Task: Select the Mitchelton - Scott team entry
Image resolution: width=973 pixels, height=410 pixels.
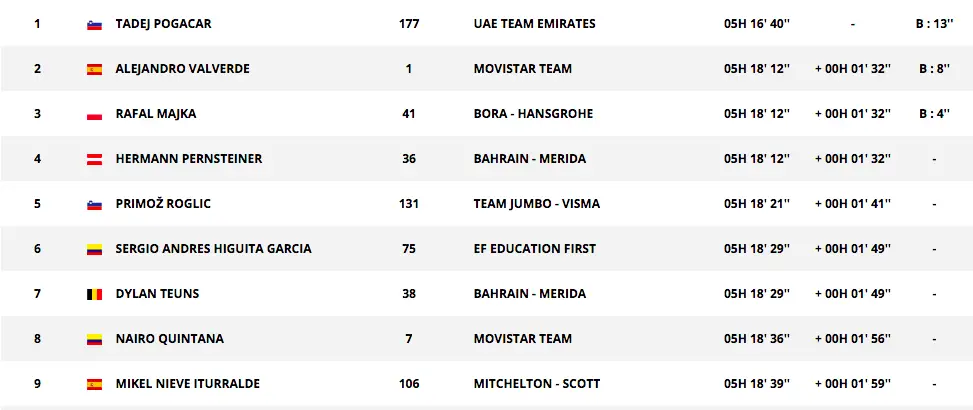Action: click(x=533, y=384)
